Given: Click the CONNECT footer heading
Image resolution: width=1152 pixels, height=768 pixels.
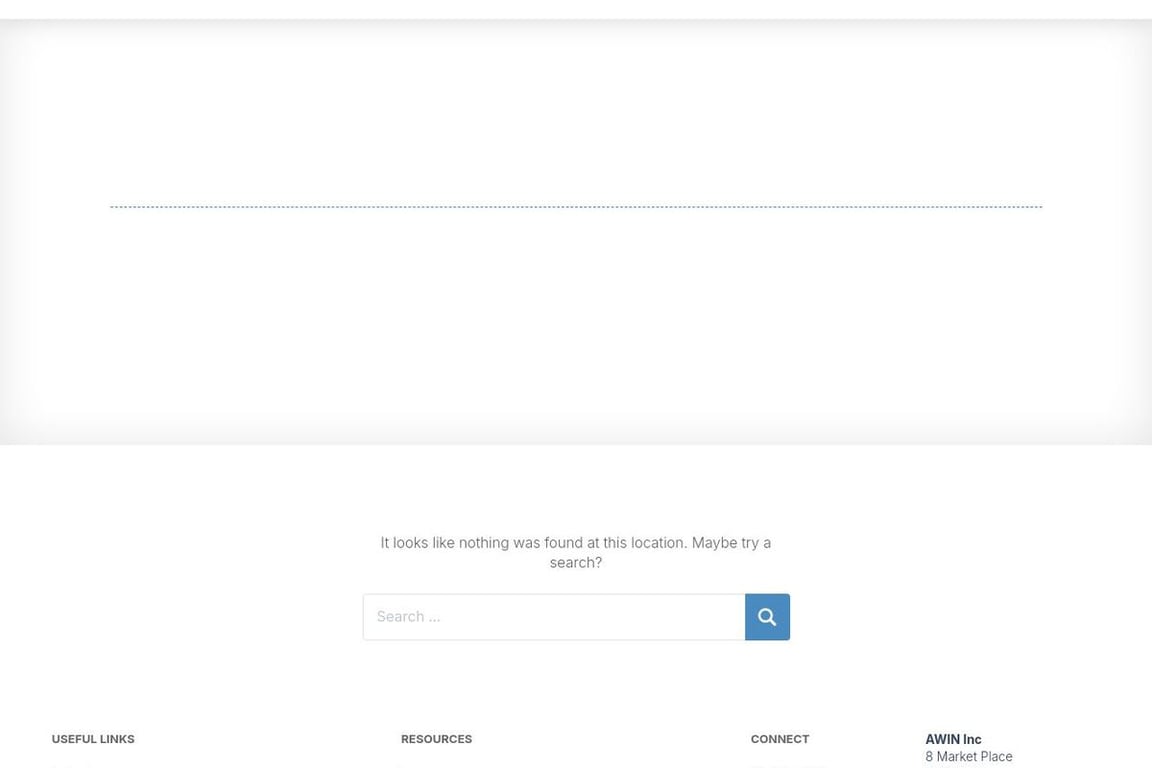Looking at the screenshot, I should (780, 739).
